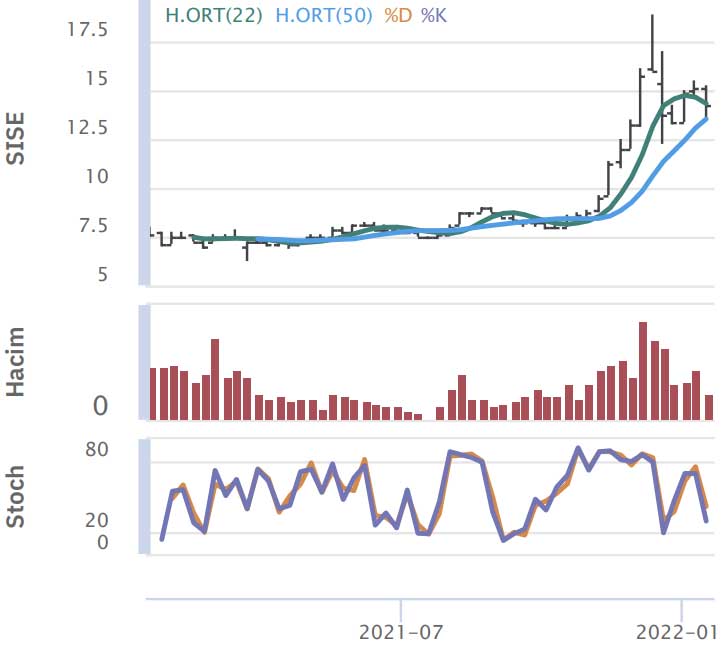
Task: Toggle the H.ORT(22) legend entry
Action: 214,16
